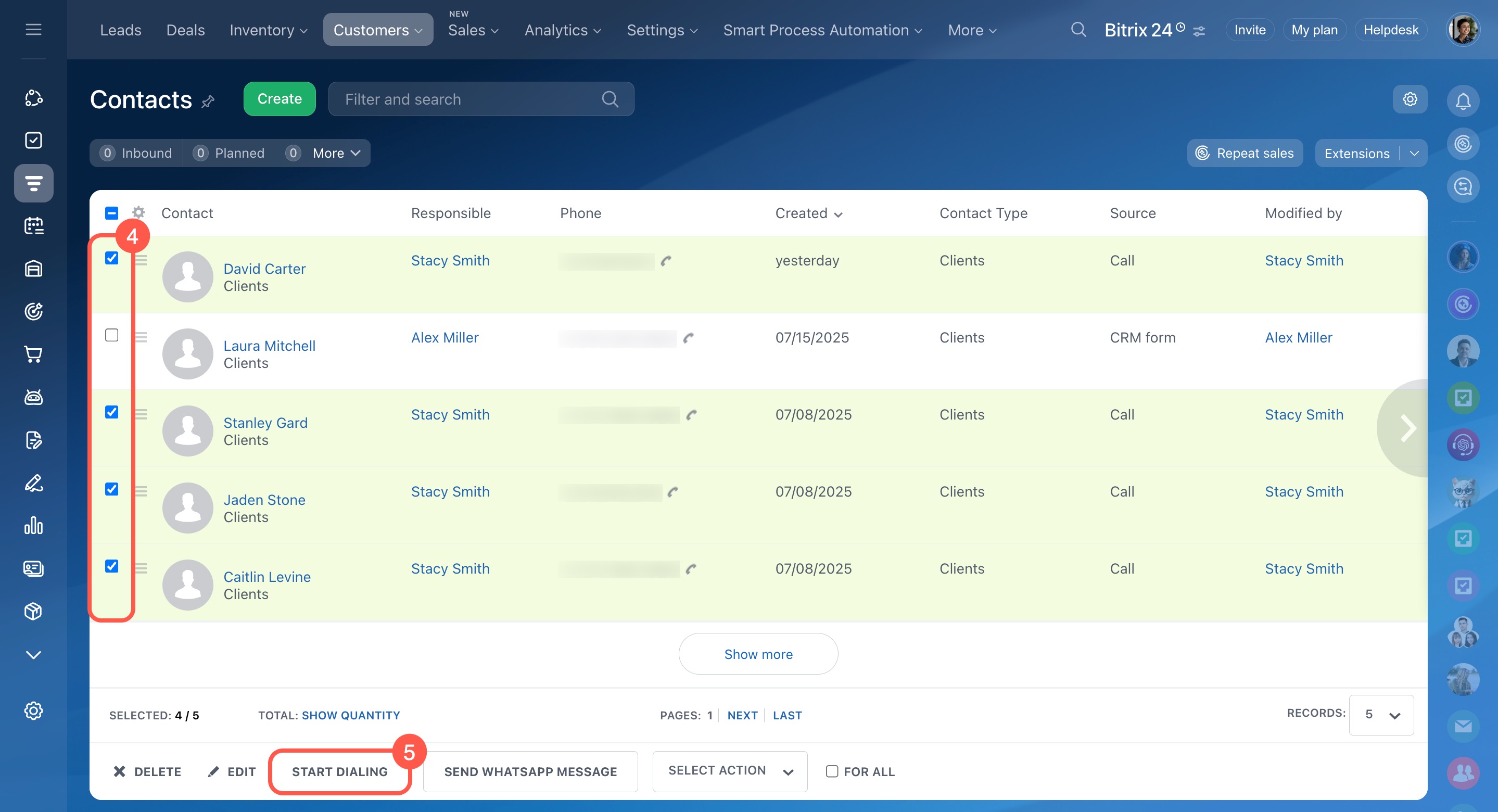
Task: Open Stanley Gard contact link
Action: pos(265,423)
